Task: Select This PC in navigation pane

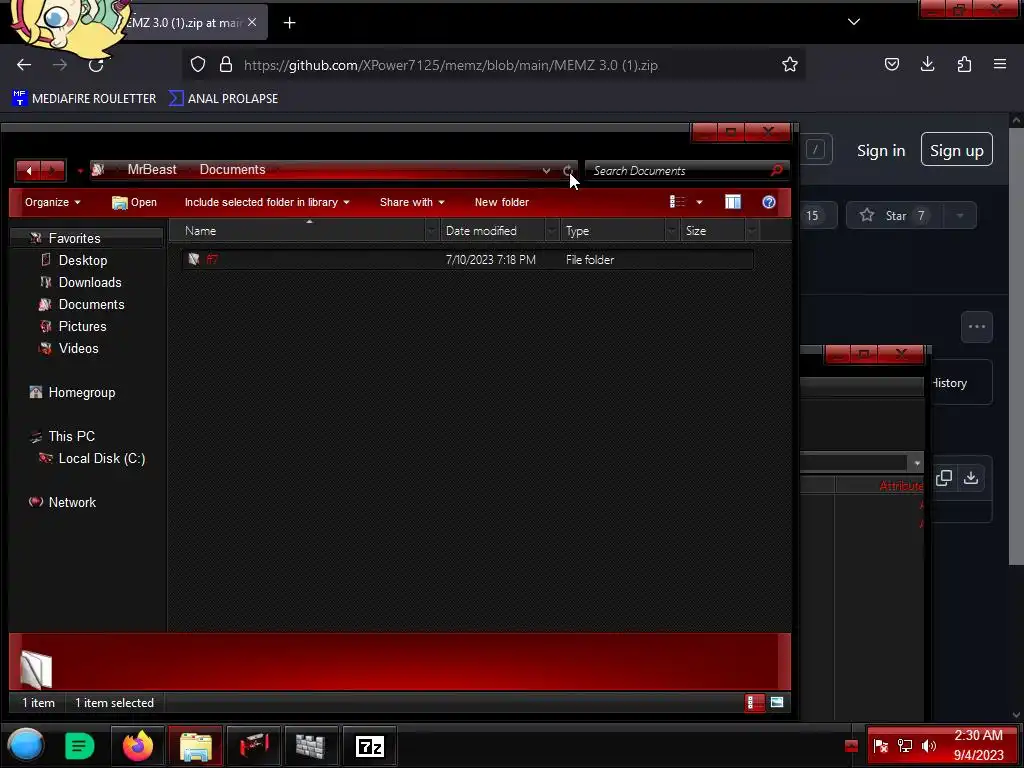Action: (x=71, y=436)
